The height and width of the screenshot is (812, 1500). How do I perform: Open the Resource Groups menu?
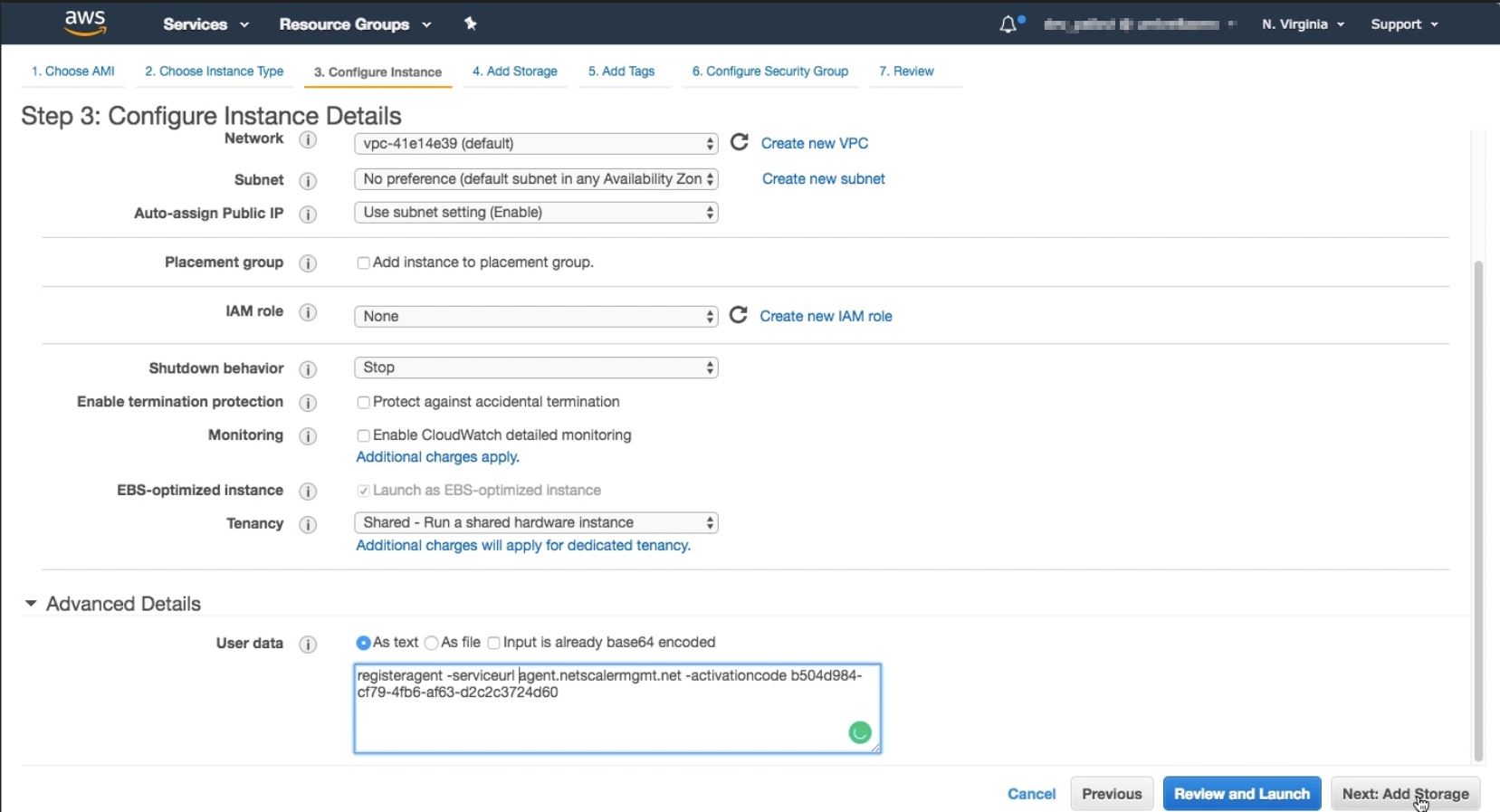point(355,24)
